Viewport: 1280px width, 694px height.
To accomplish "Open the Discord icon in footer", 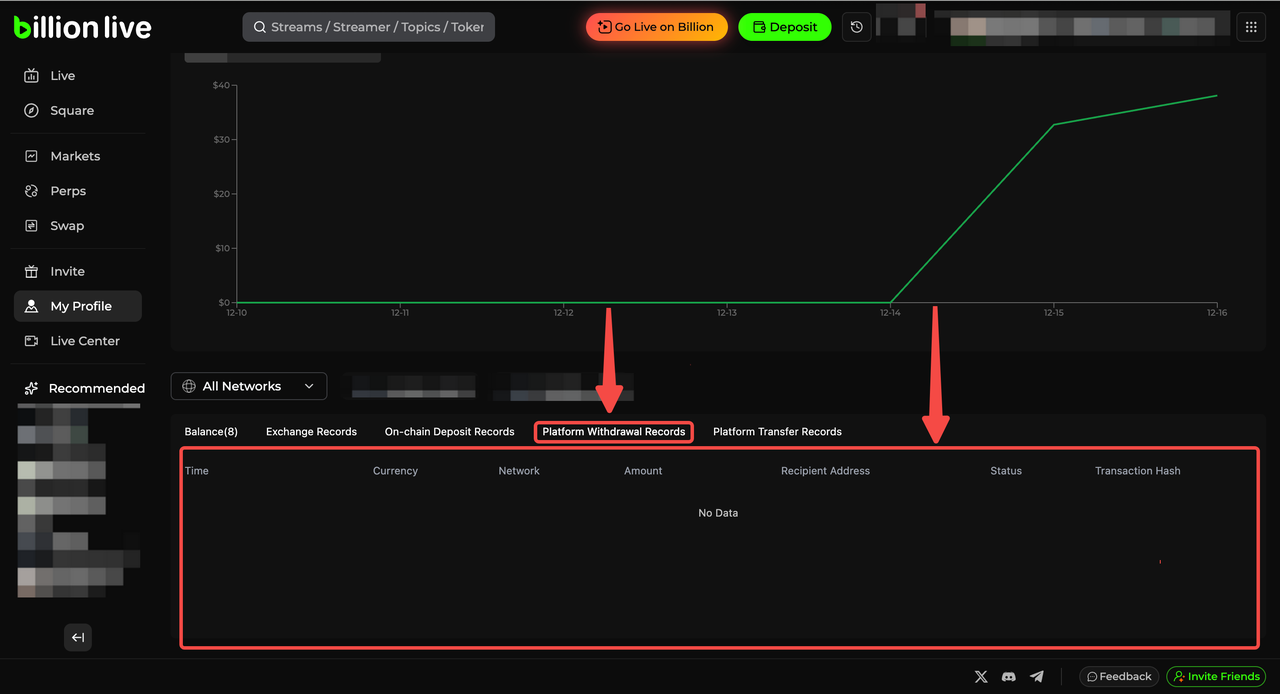I will click(x=1009, y=677).
